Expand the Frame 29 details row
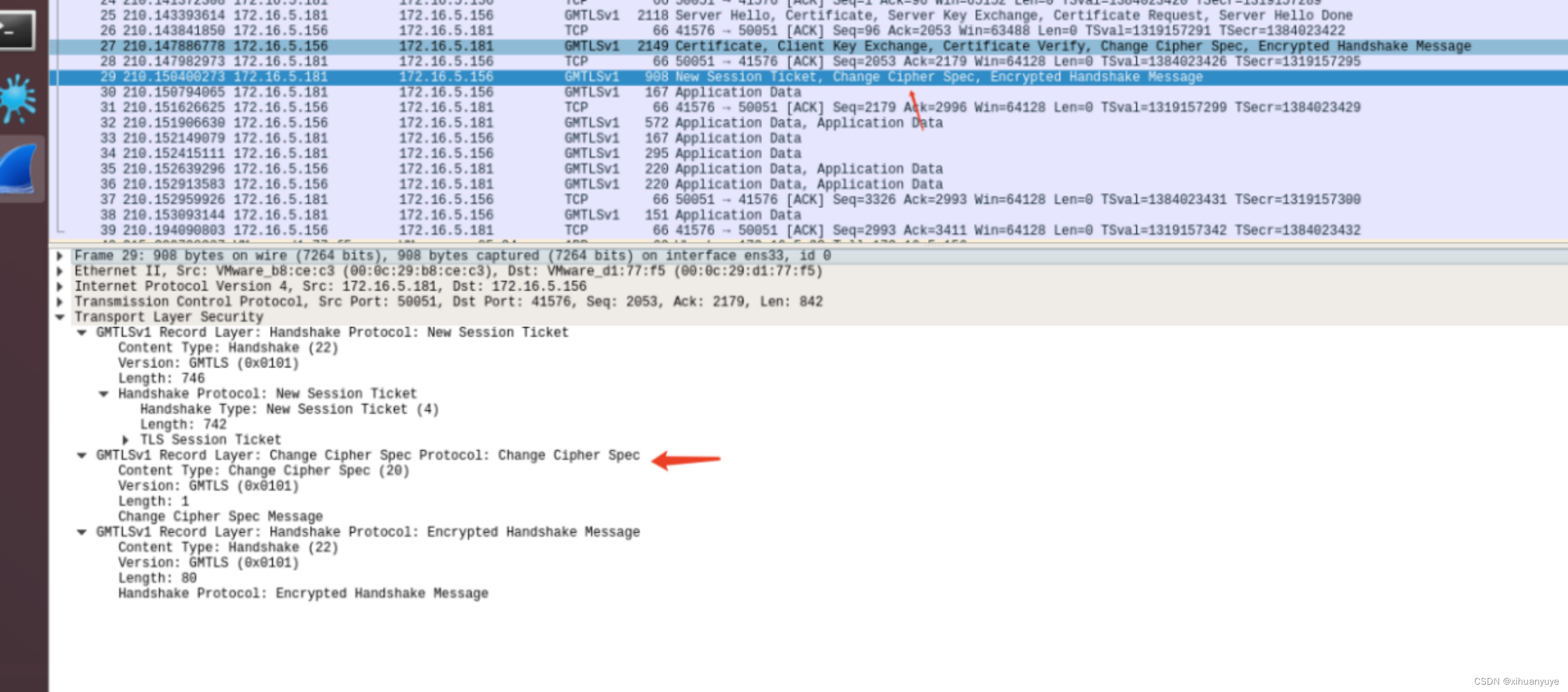Viewport: 1568px width, 692px height. click(60, 256)
